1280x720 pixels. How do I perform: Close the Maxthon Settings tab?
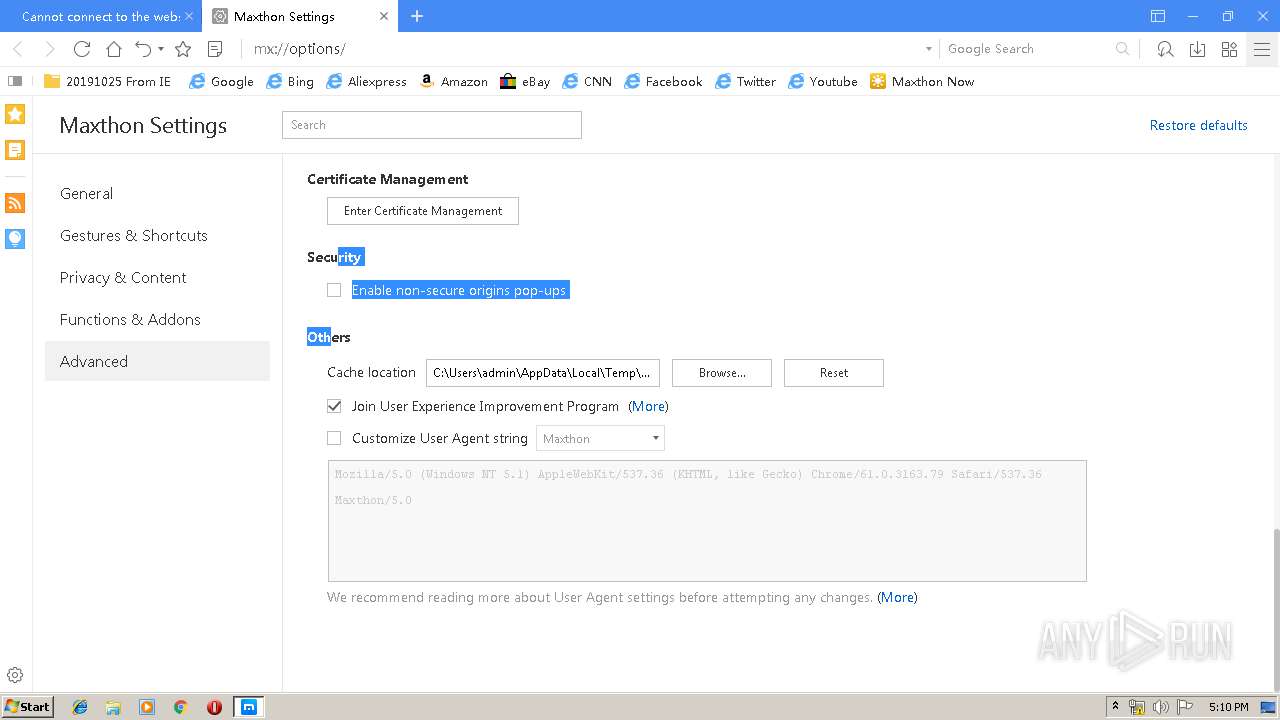pos(384,16)
